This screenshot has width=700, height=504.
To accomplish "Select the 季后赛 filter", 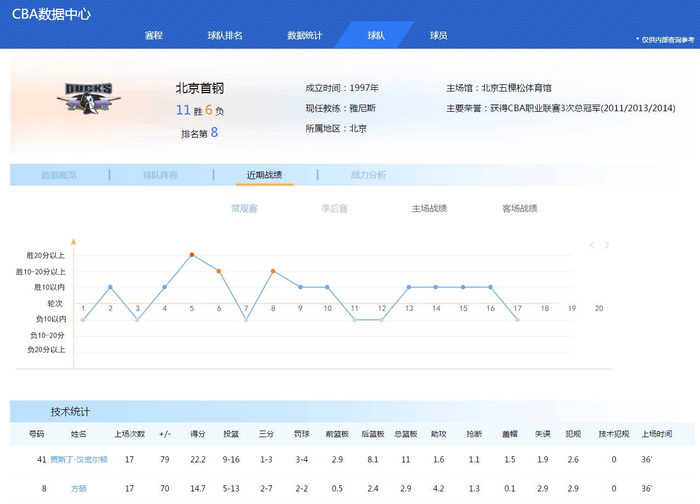I will click(x=334, y=209).
